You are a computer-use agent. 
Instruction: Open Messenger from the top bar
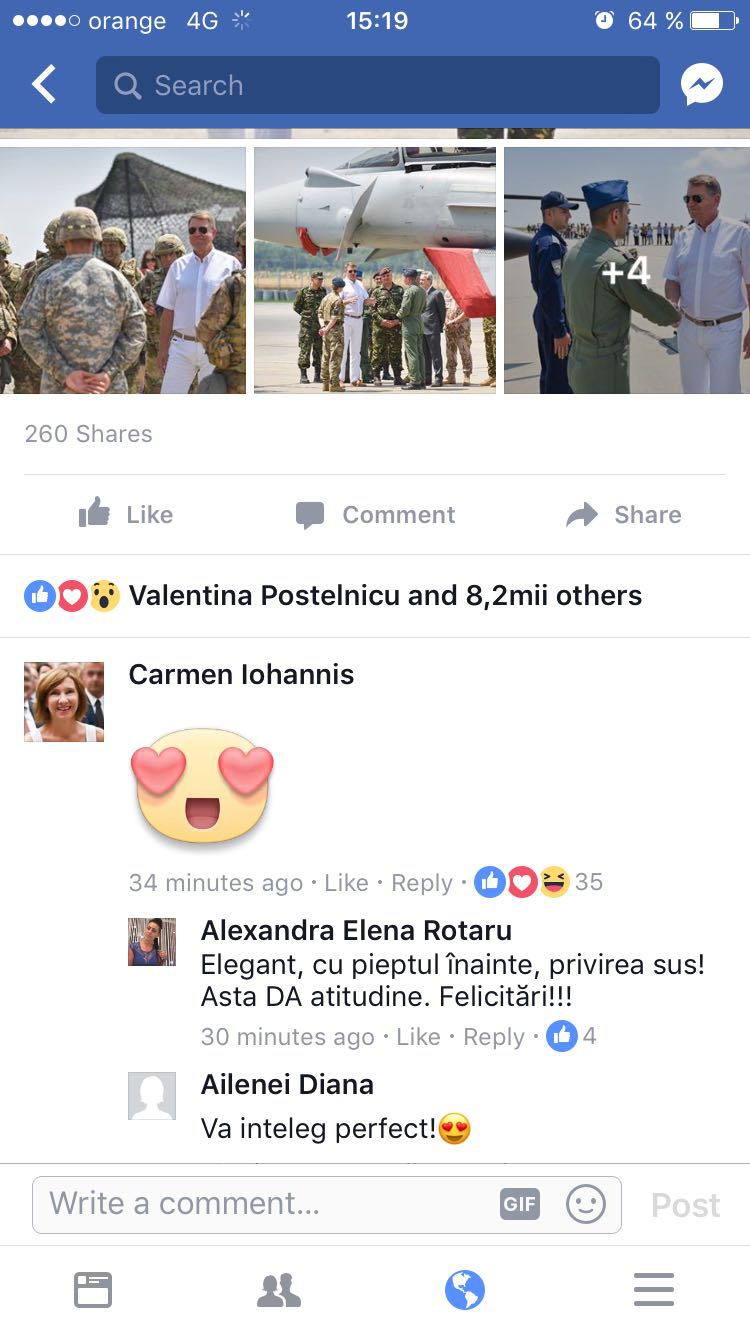pyautogui.click(x=702, y=85)
